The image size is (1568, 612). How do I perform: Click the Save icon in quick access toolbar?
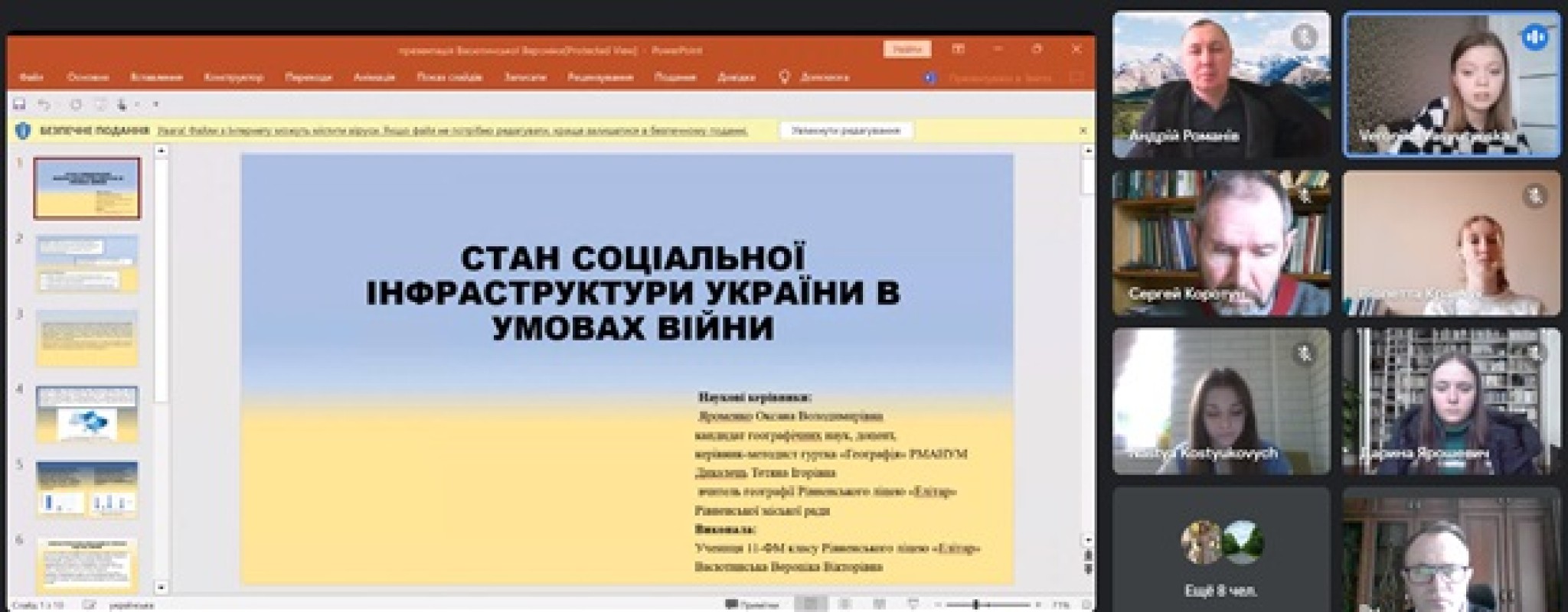point(20,104)
